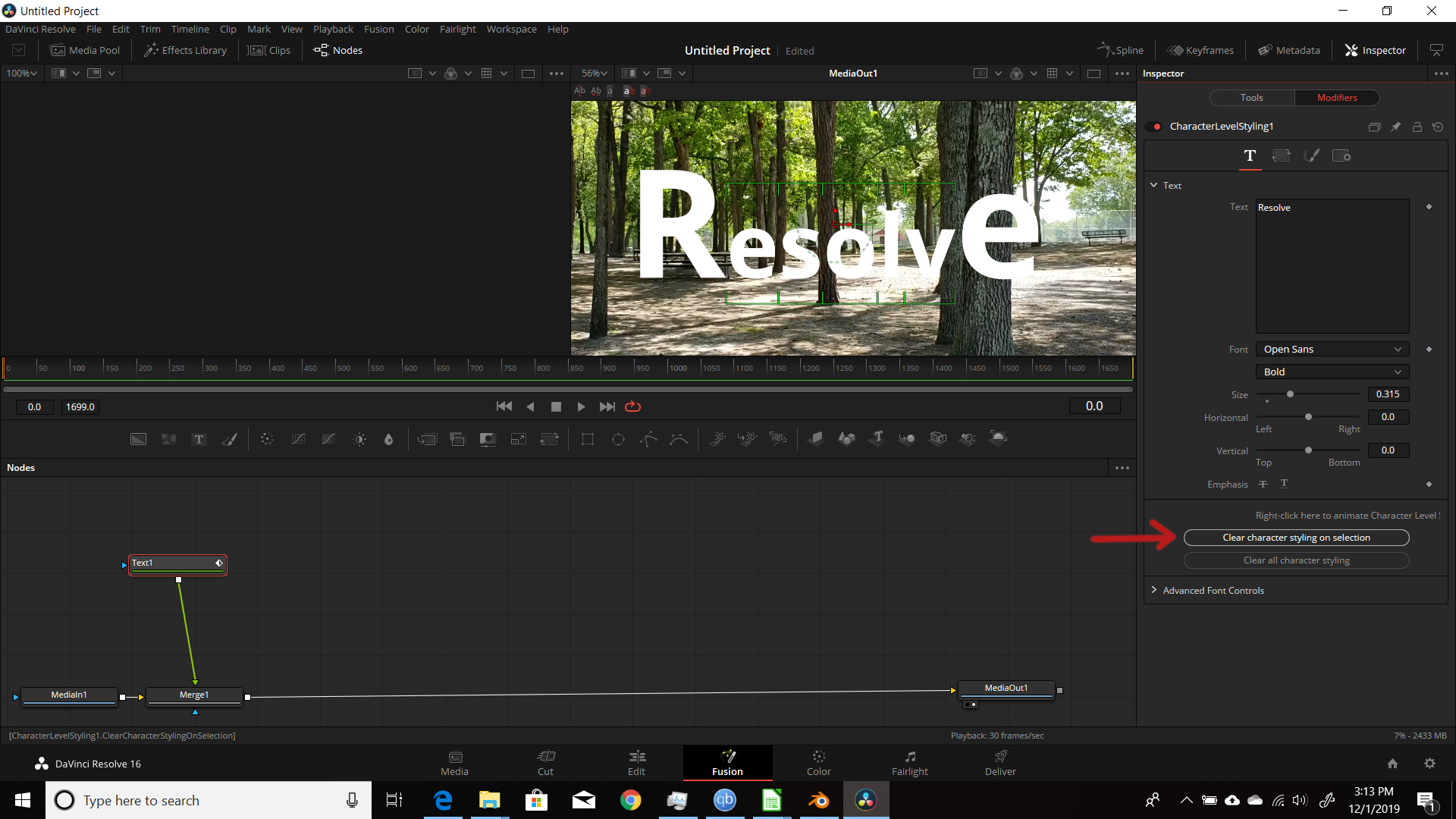Open the Fusion menu
Screen dimensions: 1456x819
coord(378,29)
